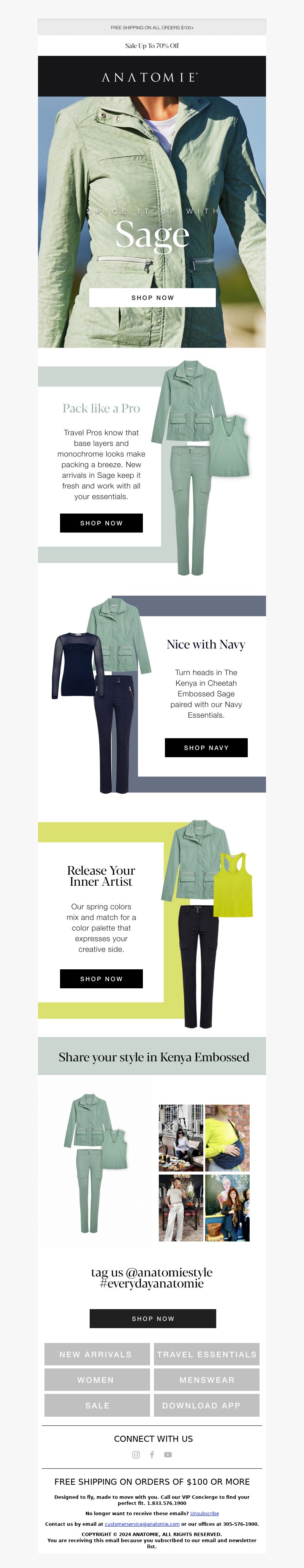Image resolution: width=304 pixels, height=1568 pixels.
Task: Open the Facebook social icon
Action: point(152,1455)
